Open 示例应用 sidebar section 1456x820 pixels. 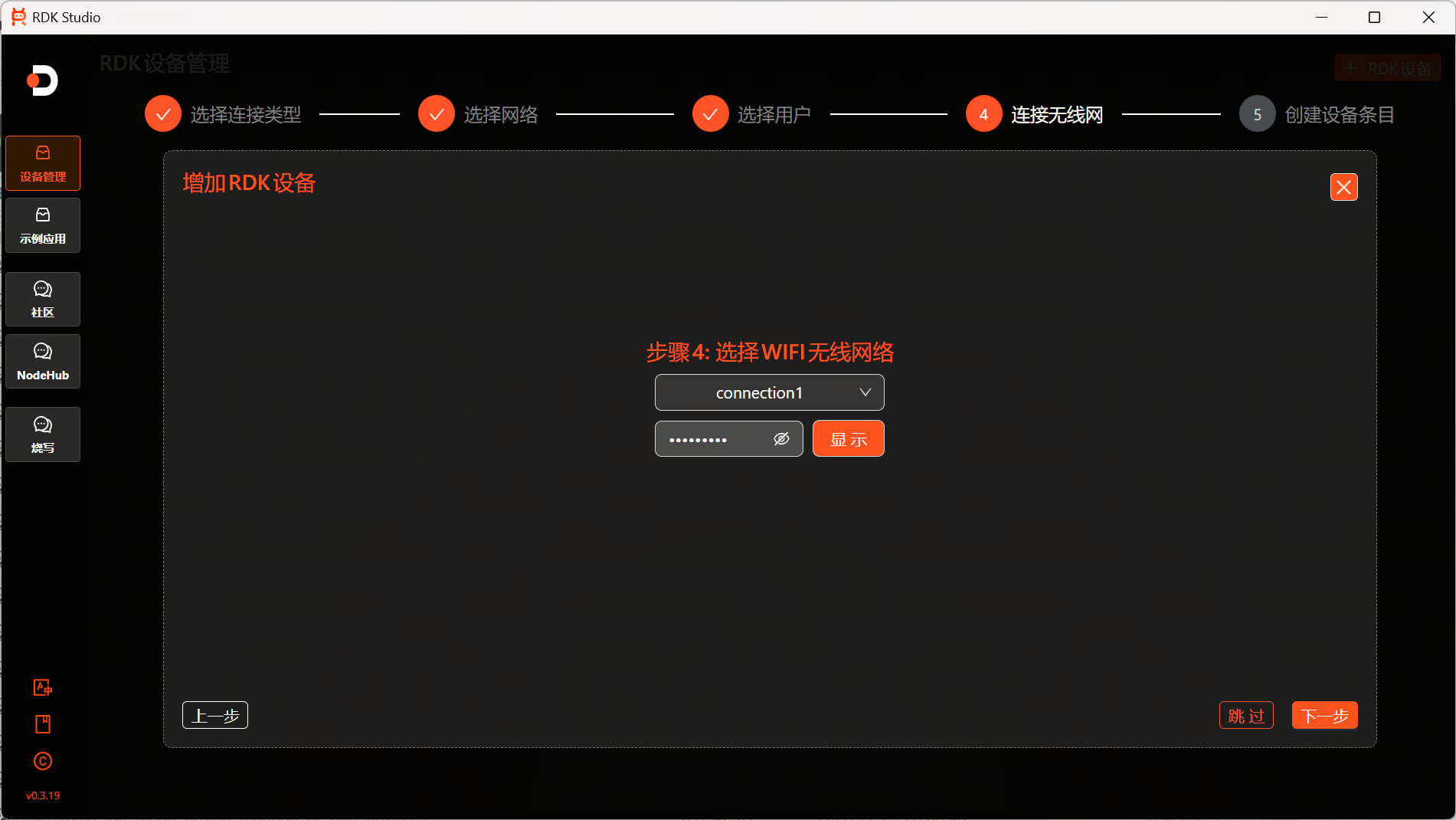pyautogui.click(x=43, y=225)
